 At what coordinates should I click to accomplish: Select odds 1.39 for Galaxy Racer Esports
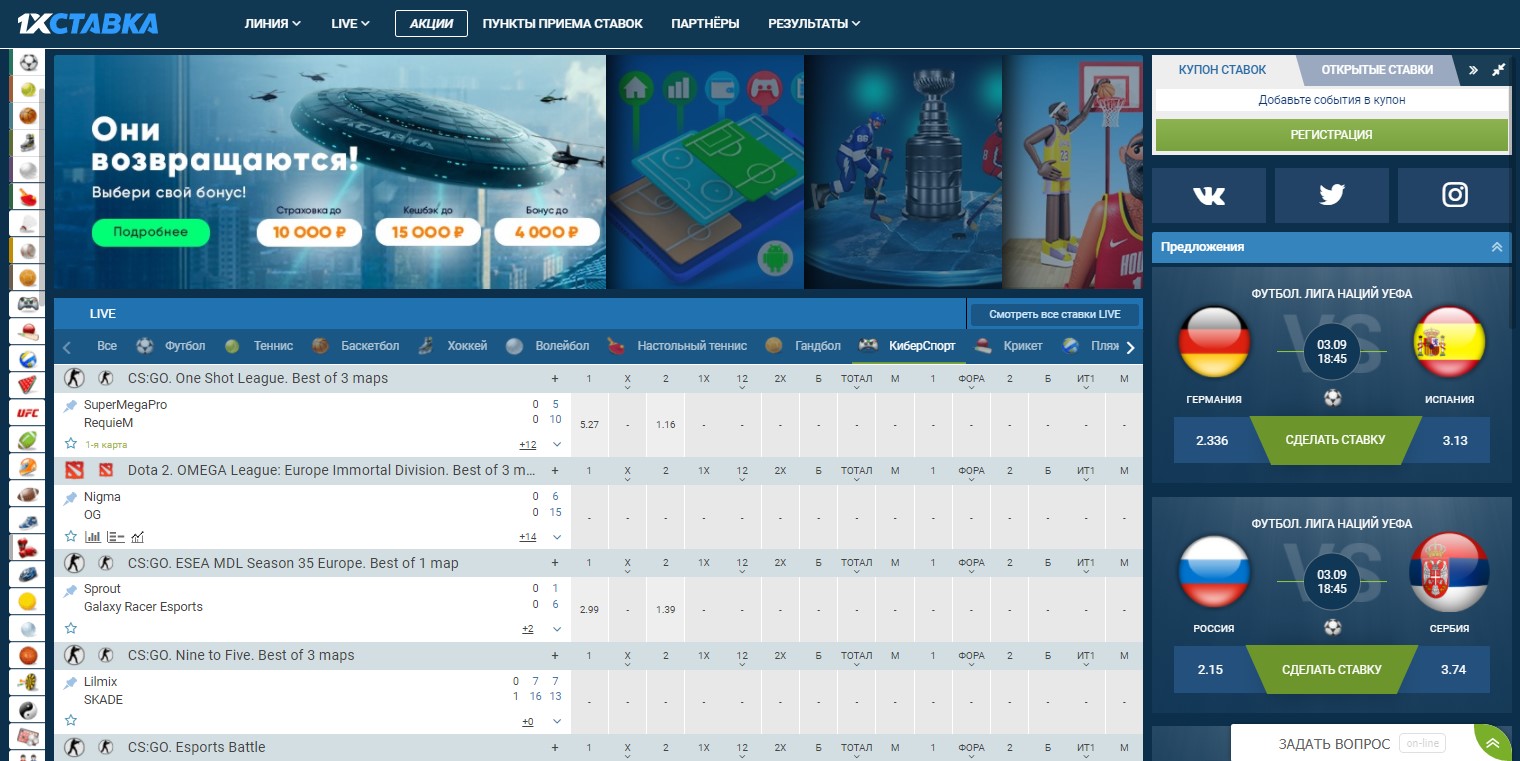[666, 610]
